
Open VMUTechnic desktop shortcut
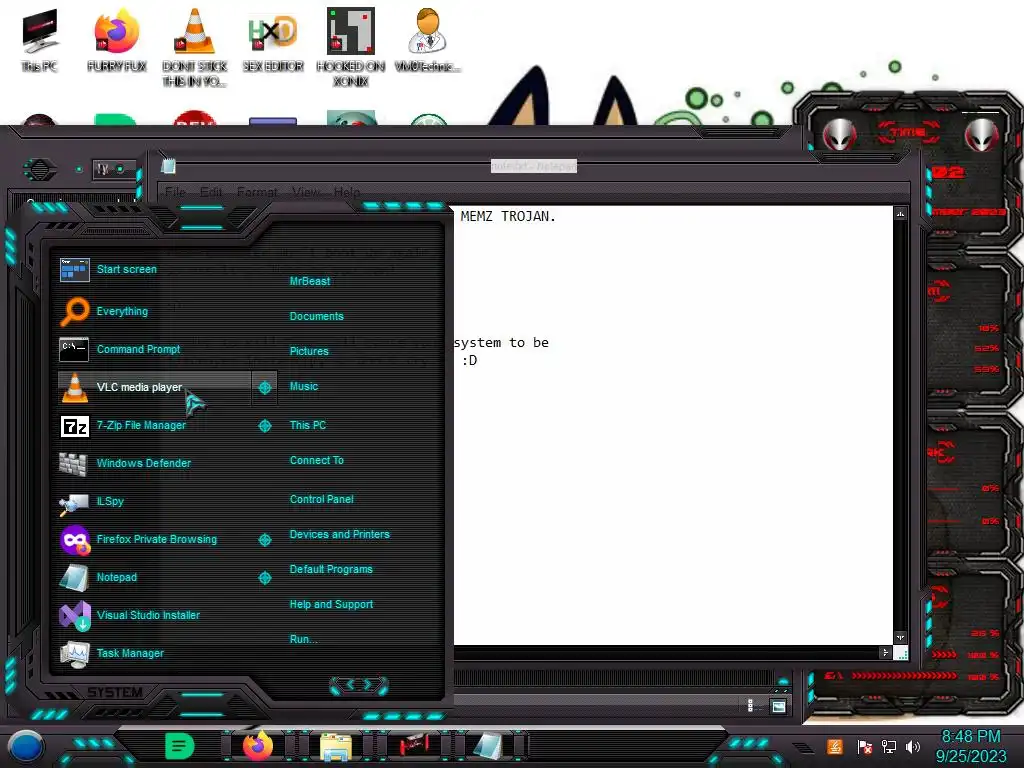(x=428, y=40)
